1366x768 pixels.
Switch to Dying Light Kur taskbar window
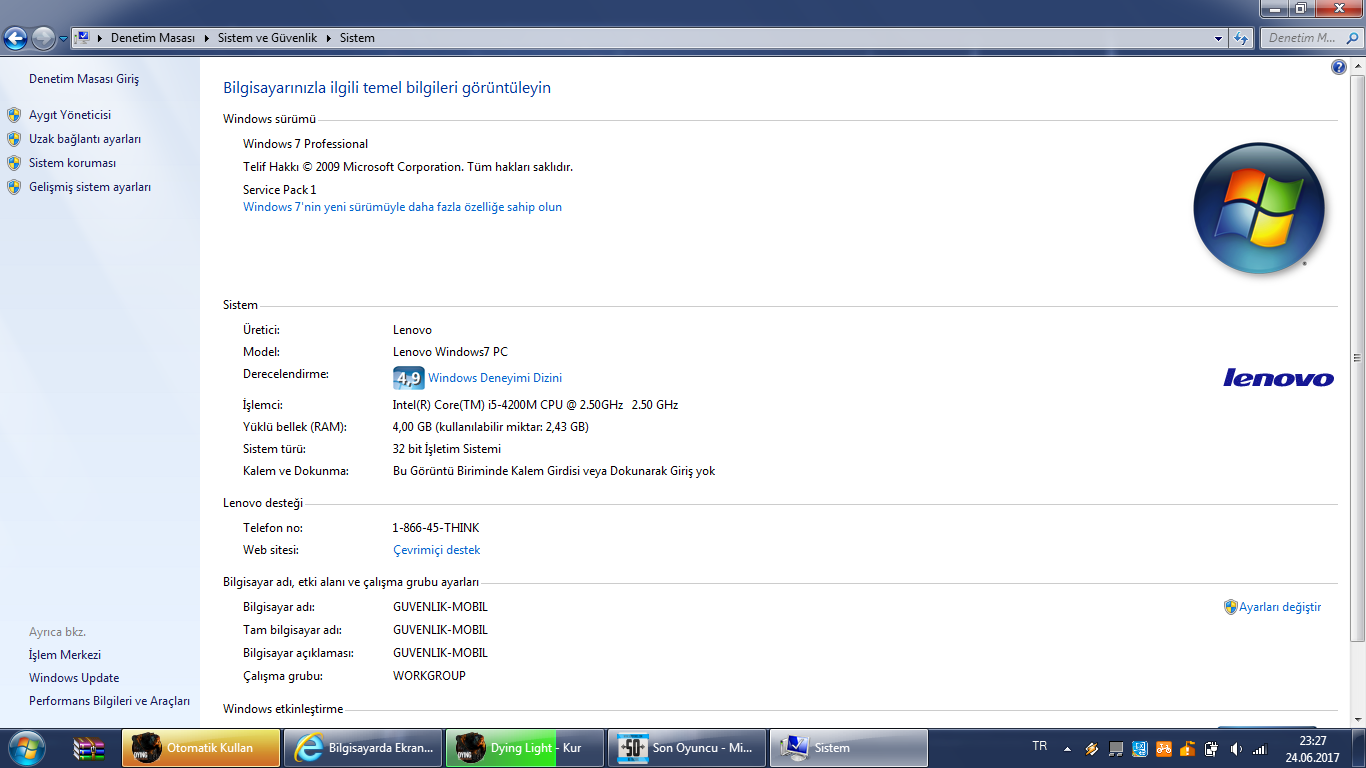coord(525,748)
